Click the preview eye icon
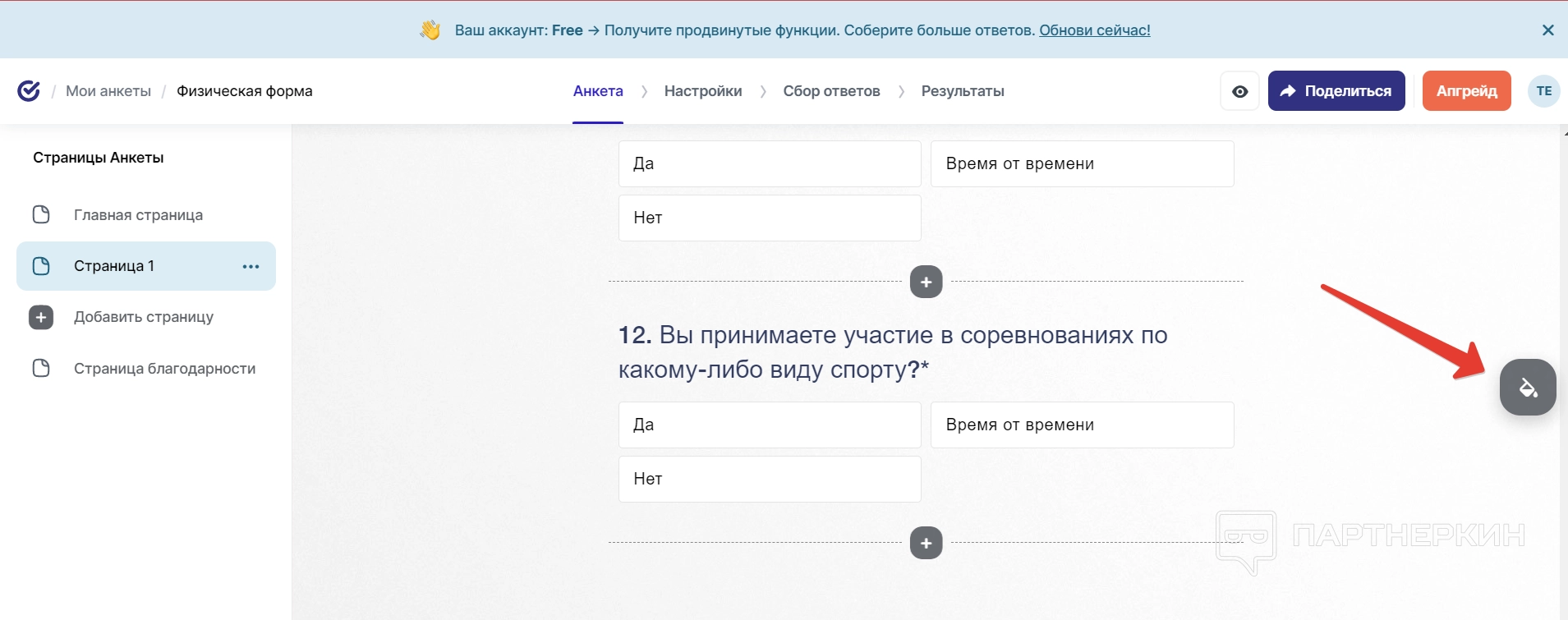1568x620 pixels. pos(1239,91)
